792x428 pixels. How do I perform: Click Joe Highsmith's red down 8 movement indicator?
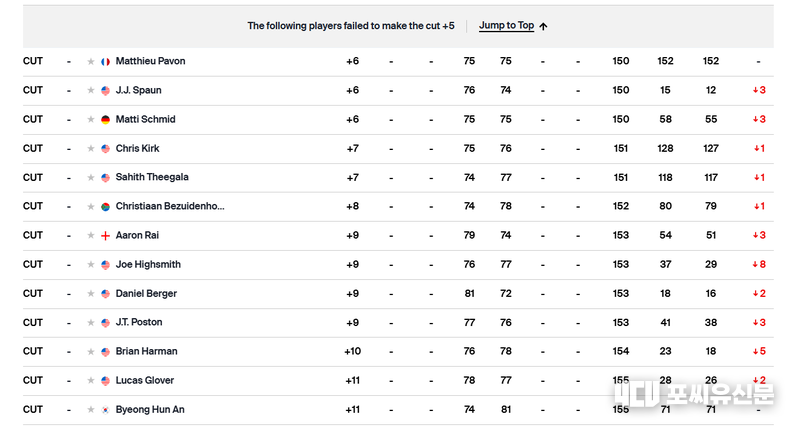(x=759, y=265)
